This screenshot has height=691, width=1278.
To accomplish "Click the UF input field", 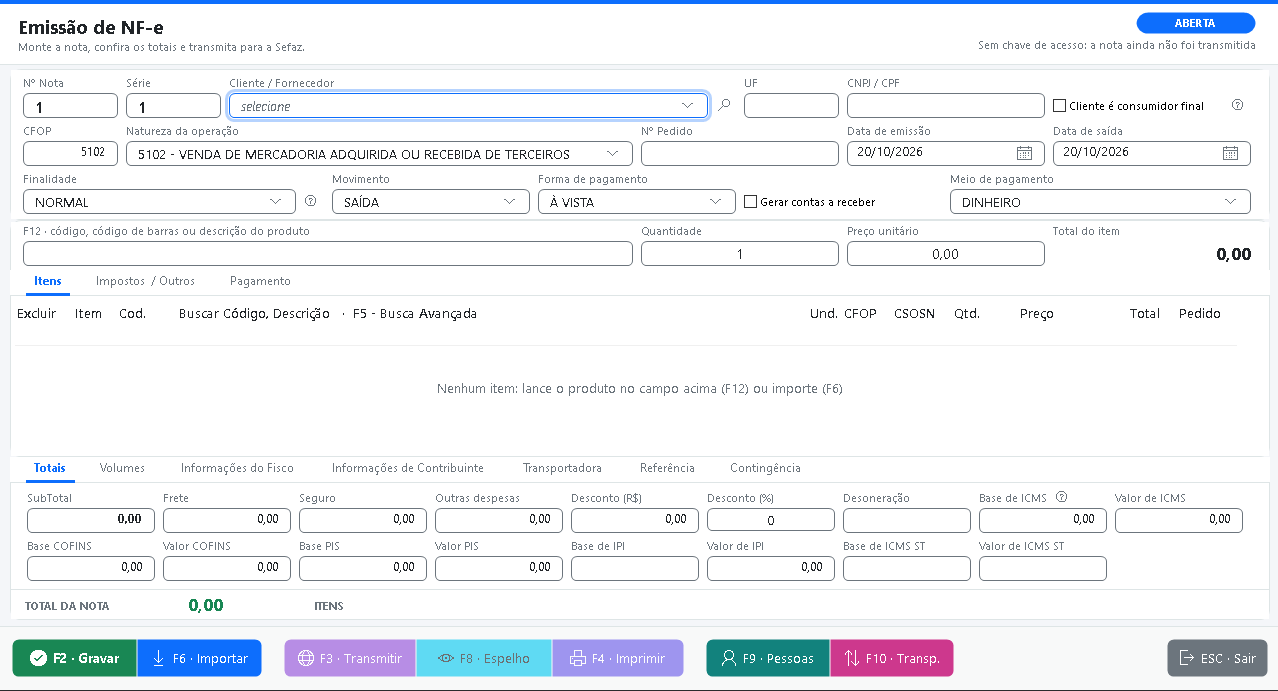I will click(x=791, y=105).
